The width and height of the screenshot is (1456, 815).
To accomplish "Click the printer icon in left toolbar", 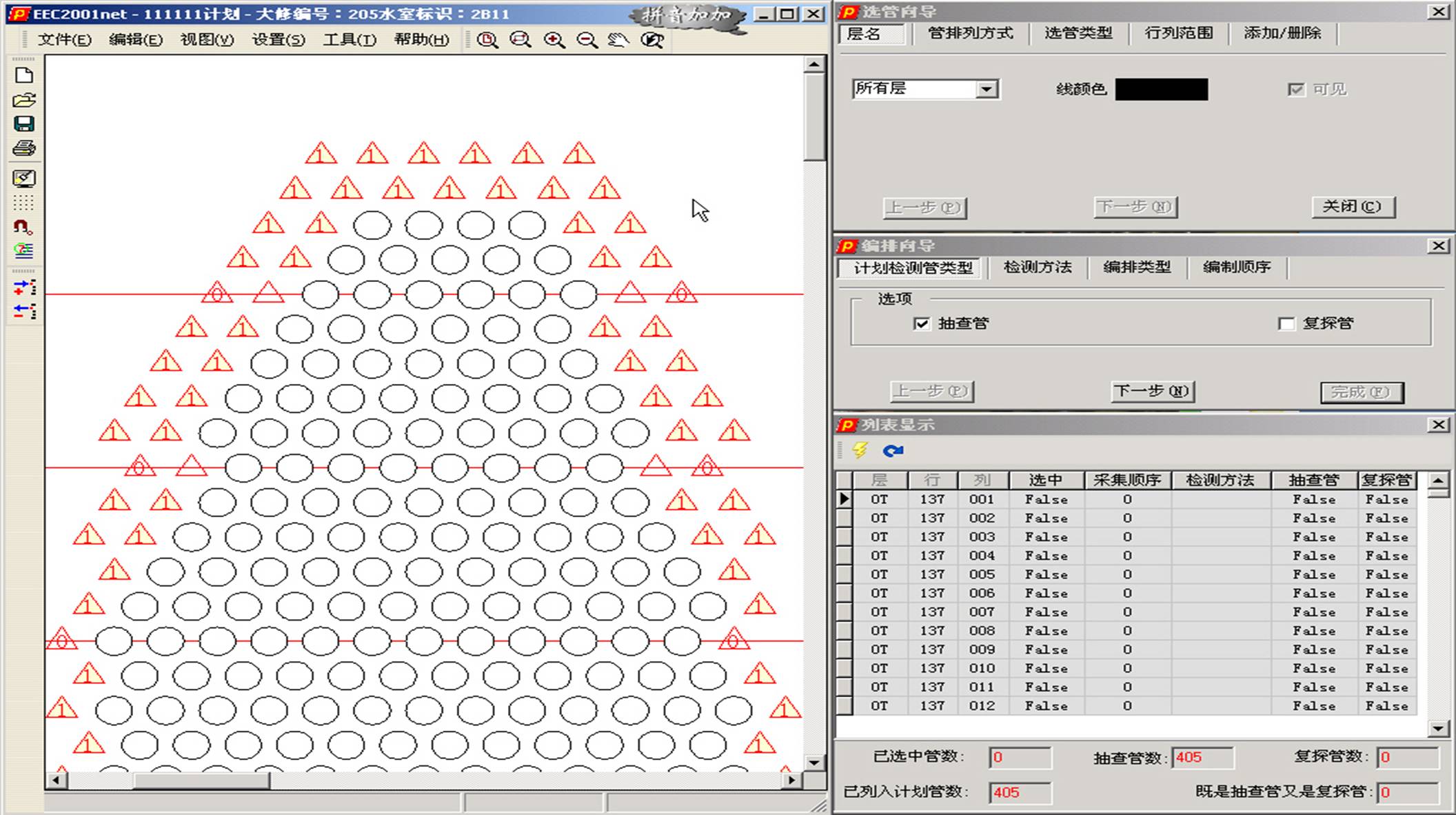I will [23, 149].
